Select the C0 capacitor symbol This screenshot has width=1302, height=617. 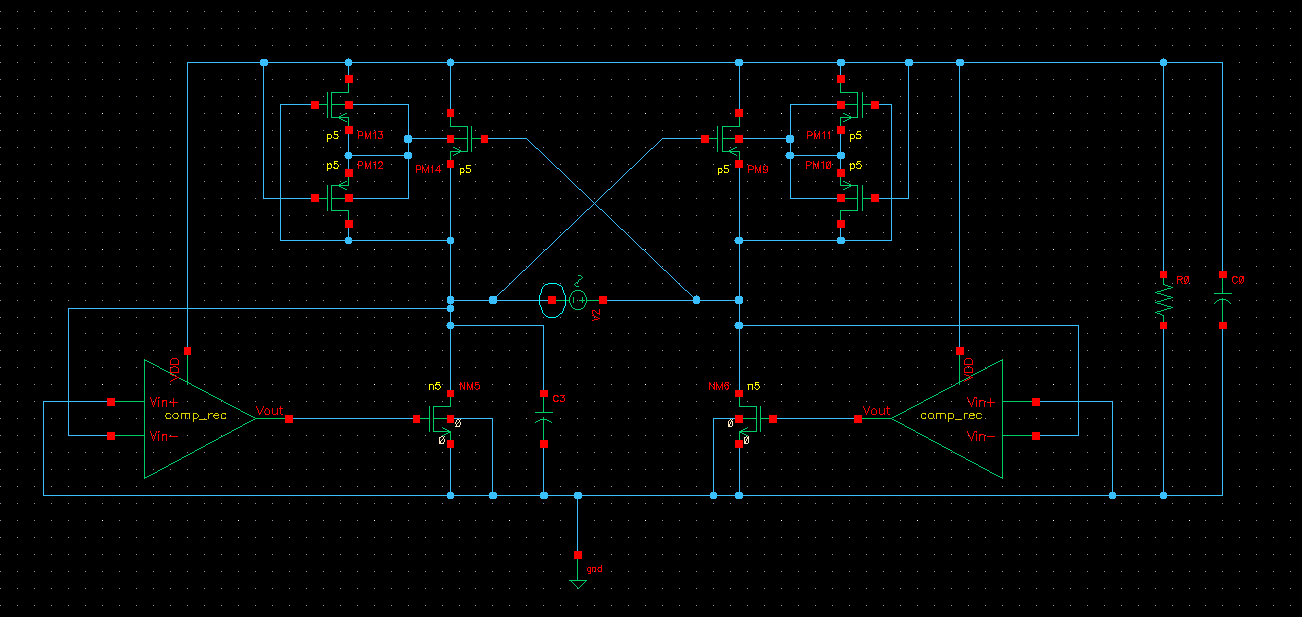[x=1223, y=299]
